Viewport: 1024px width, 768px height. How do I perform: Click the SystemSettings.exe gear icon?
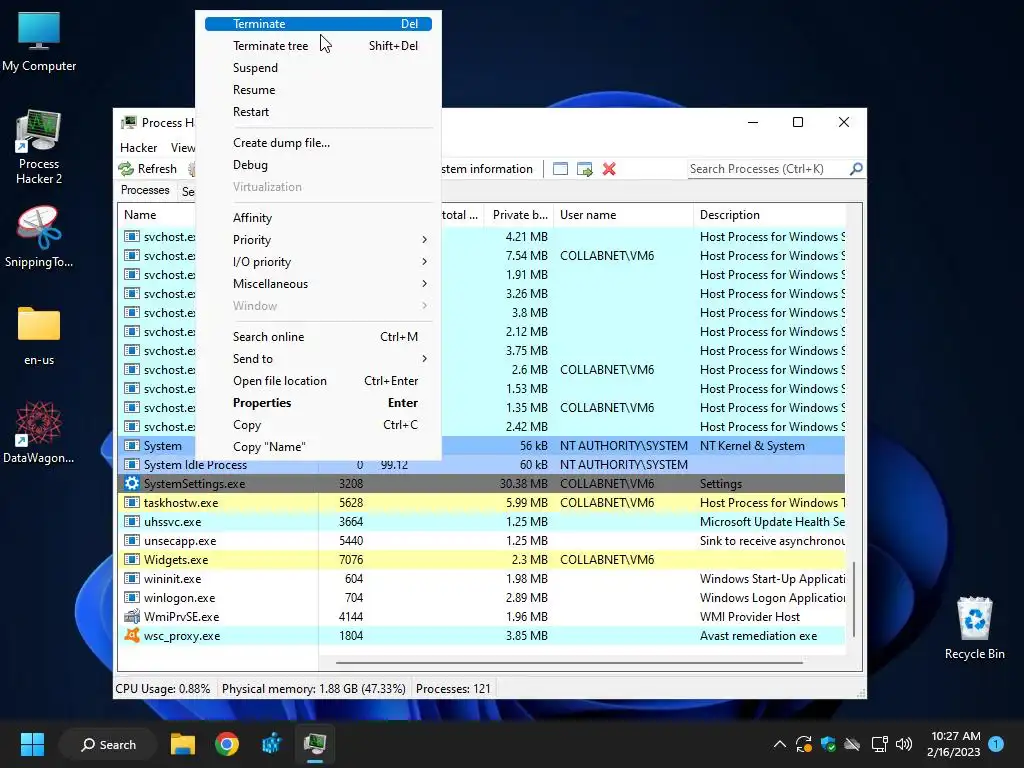tap(132, 483)
